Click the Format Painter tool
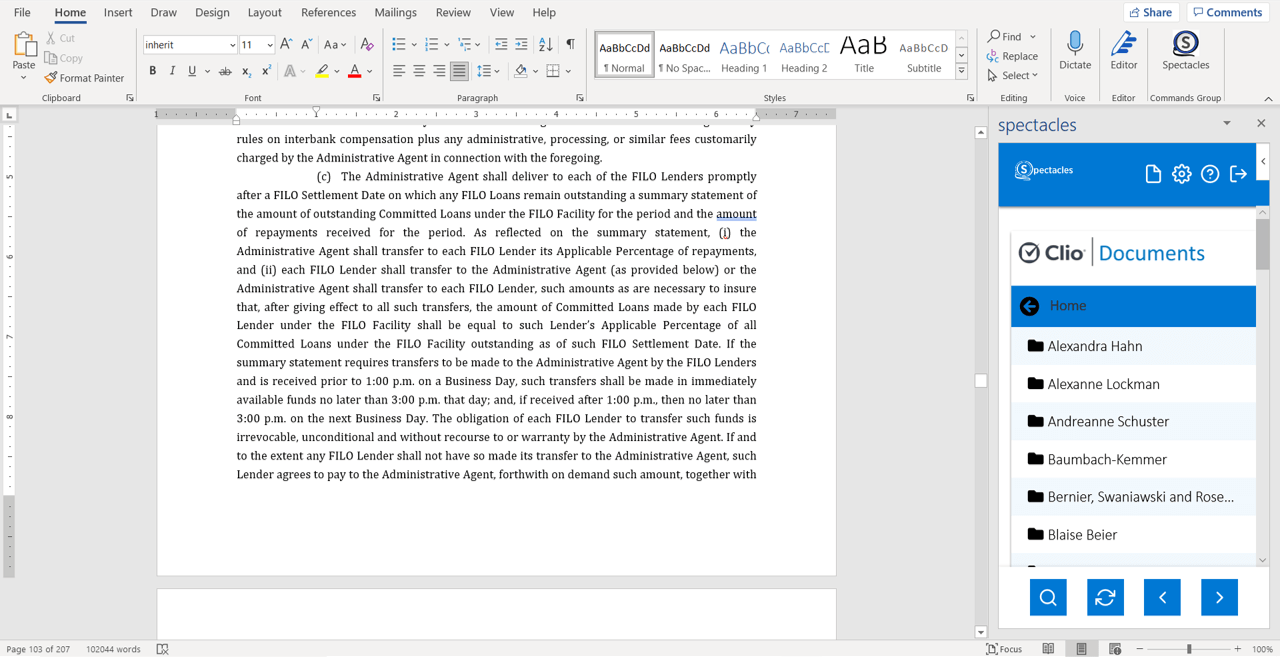The height and width of the screenshot is (657, 1280). (x=84, y=78)
